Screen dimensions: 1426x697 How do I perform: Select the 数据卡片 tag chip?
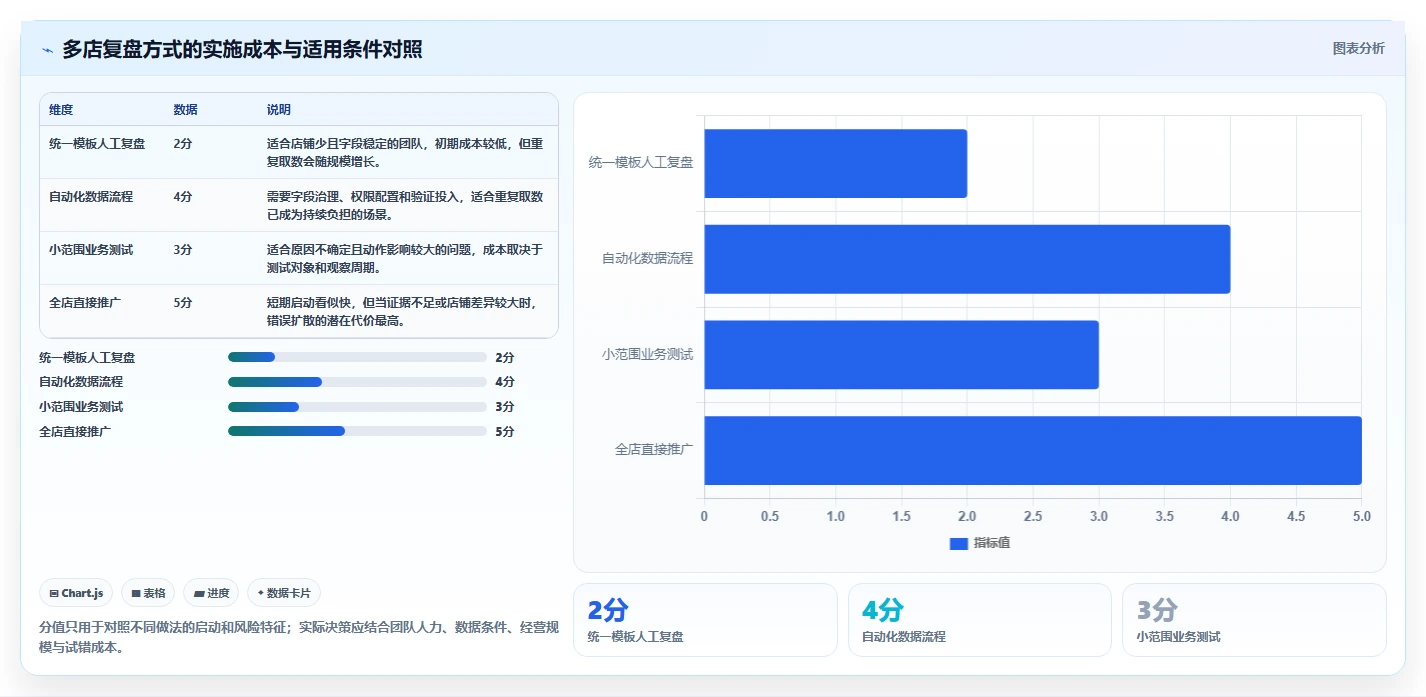click(284, 593)
